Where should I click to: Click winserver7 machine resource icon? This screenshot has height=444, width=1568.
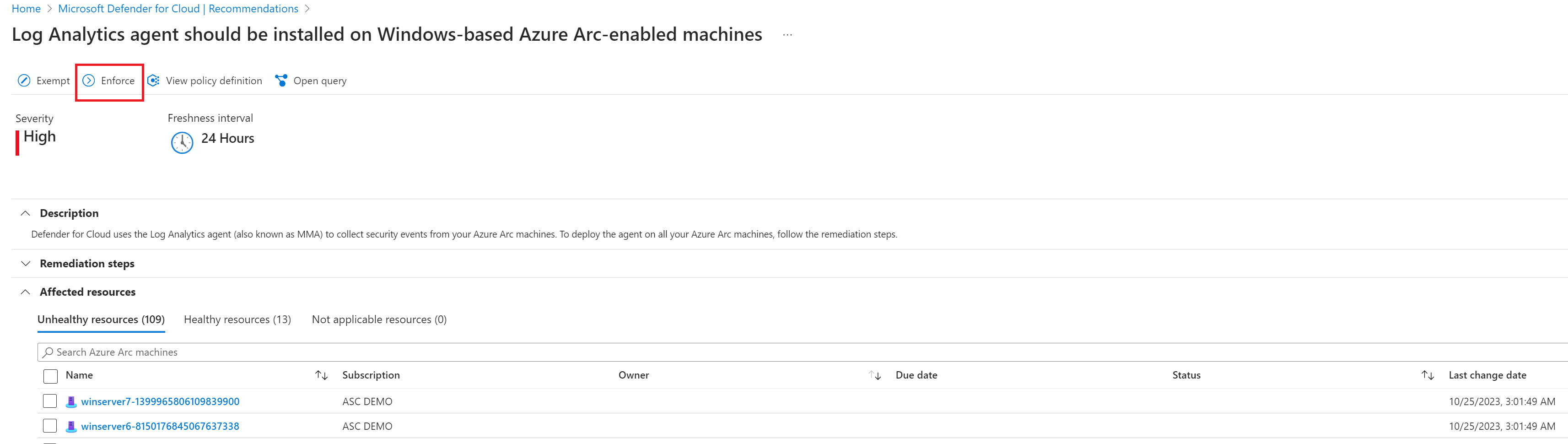pos(71,401)
